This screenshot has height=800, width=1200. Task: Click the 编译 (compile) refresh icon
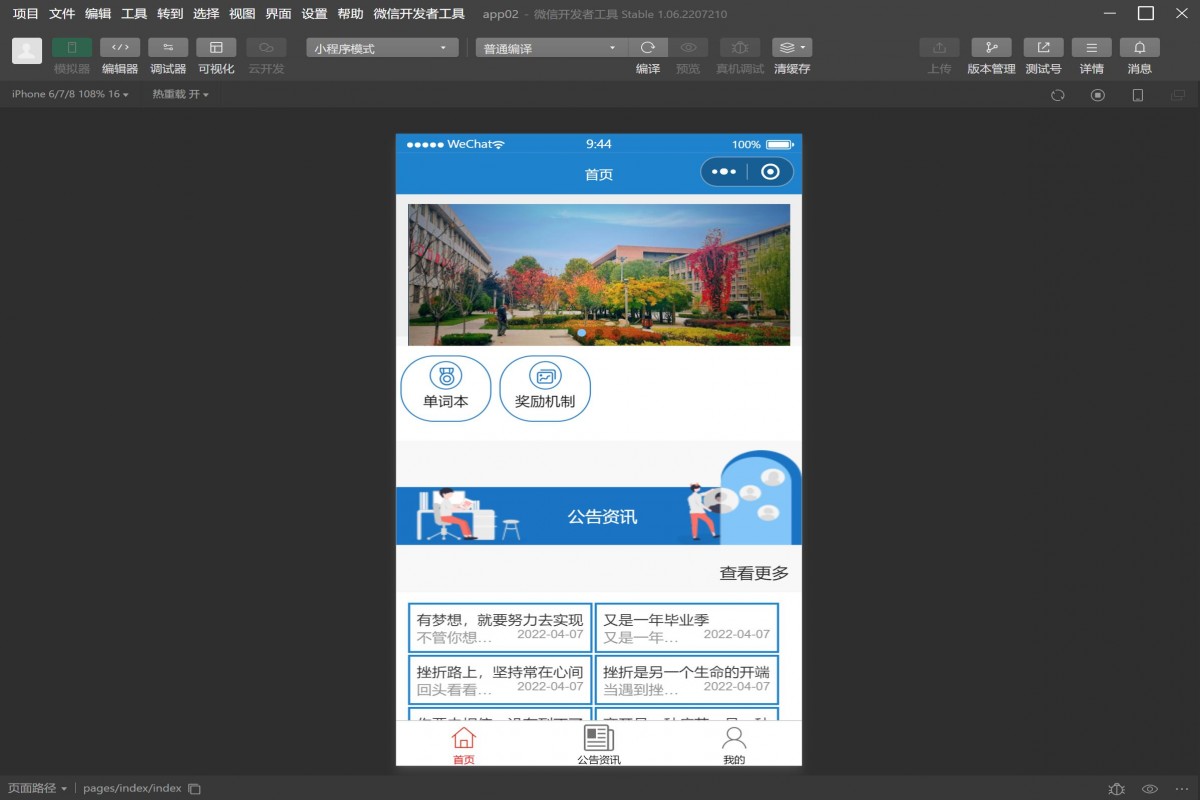coord(648,48)
